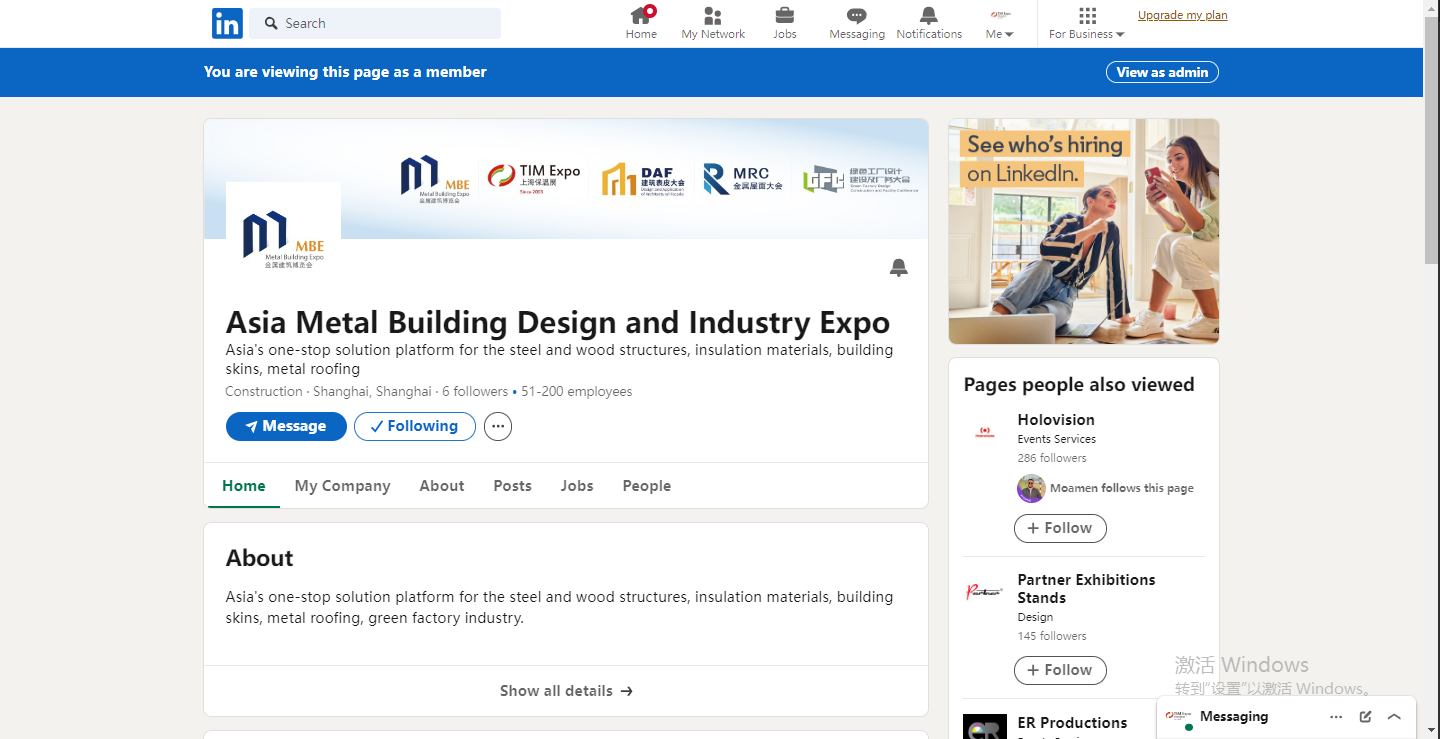Image resolution: width=1440 pixels, height=739 pixels.
Task: Open the Holovision page link
Action: pos(1056,420)
